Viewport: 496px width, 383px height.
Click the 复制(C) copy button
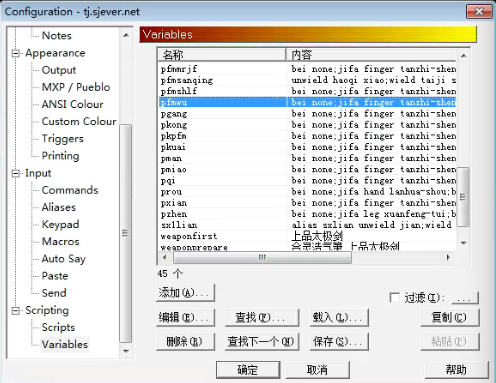(x=450, y=317)
